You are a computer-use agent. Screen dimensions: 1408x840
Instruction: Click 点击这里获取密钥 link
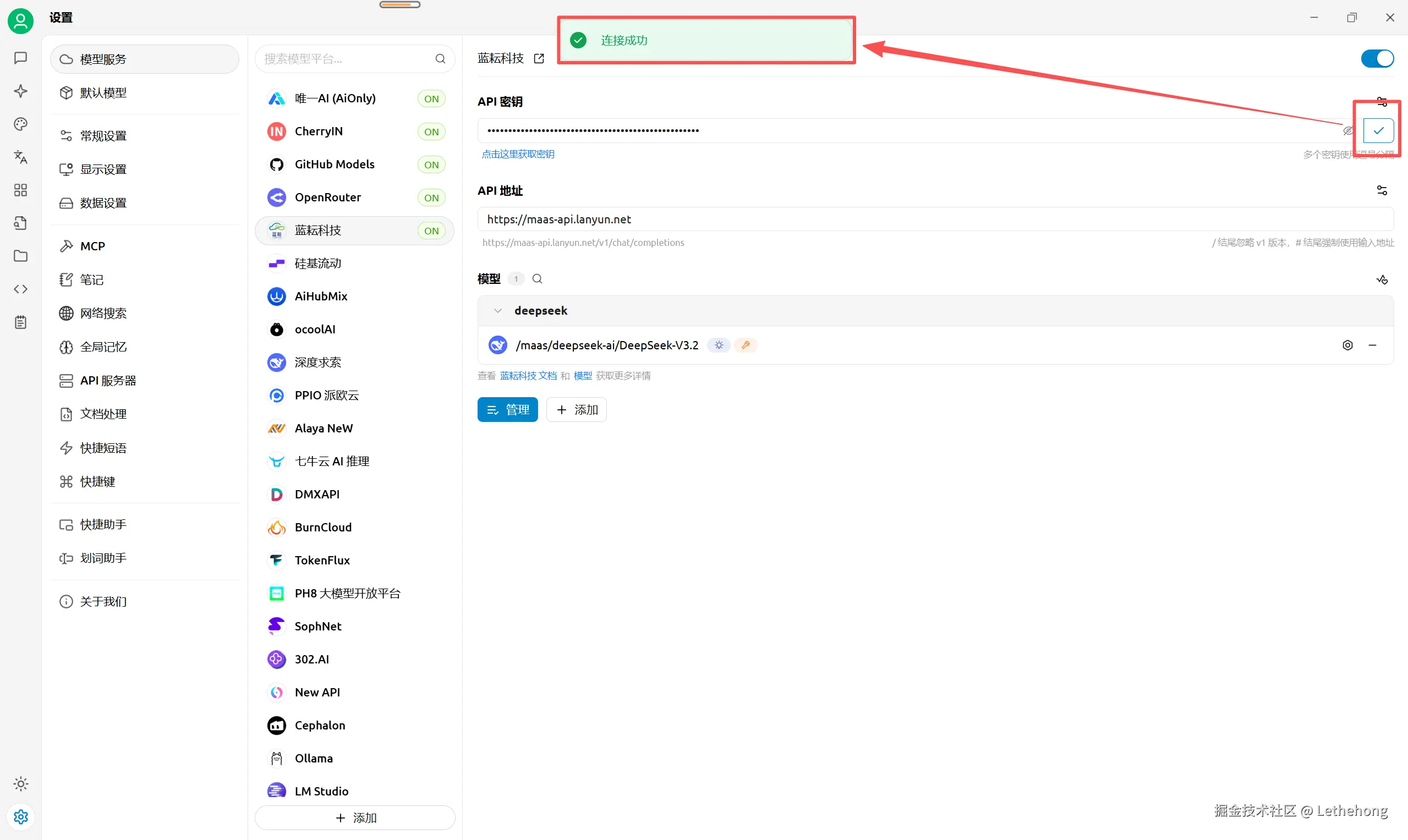click(518, 154)
